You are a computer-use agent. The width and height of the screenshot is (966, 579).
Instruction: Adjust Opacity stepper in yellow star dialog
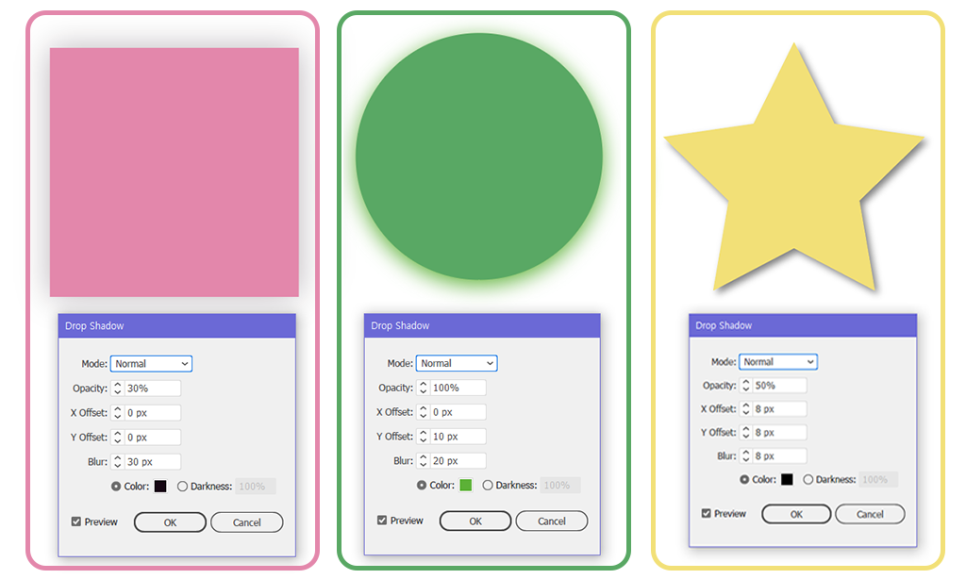click(x=746, y=385)
